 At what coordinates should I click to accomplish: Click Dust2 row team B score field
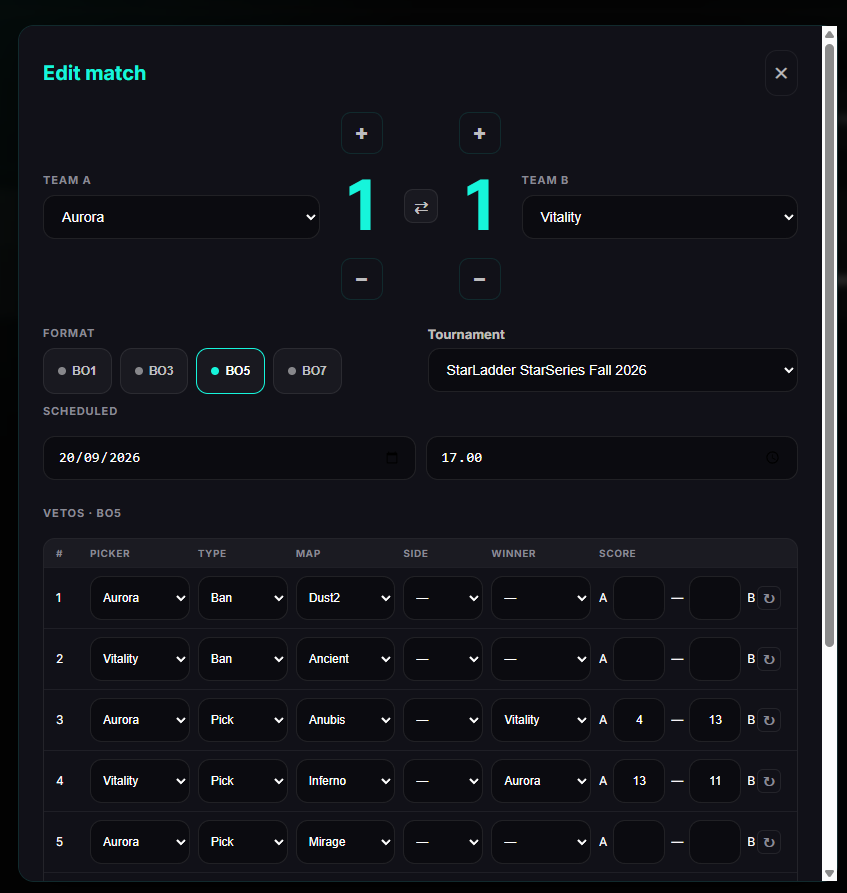pos(715,598)
